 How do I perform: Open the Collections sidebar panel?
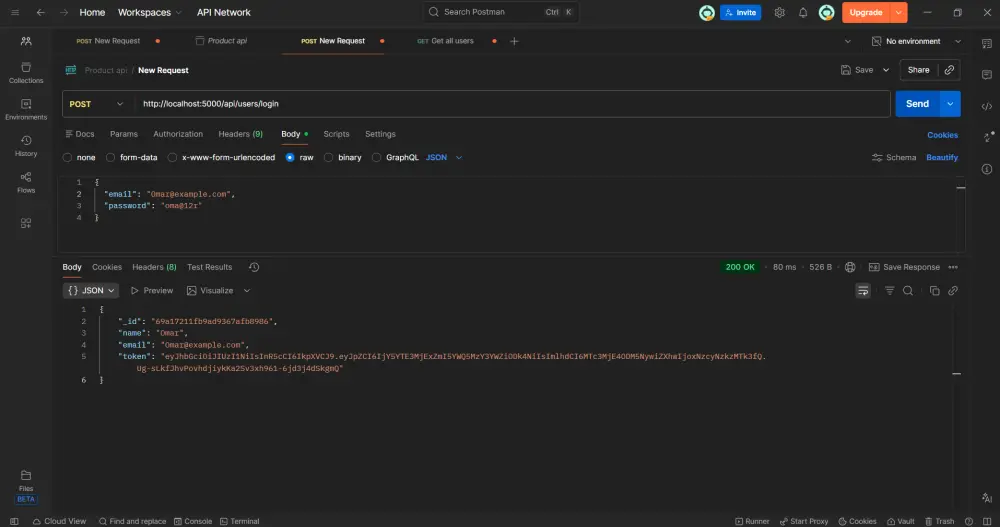point(26,73)
